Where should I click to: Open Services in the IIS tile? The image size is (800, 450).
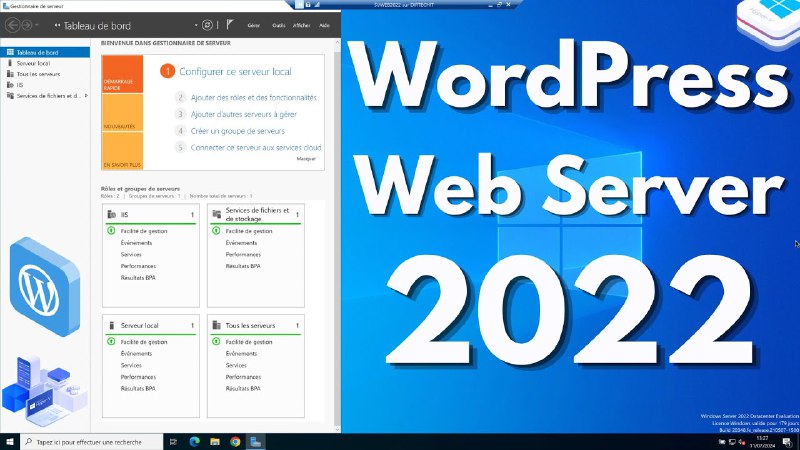tap(131, 255)
